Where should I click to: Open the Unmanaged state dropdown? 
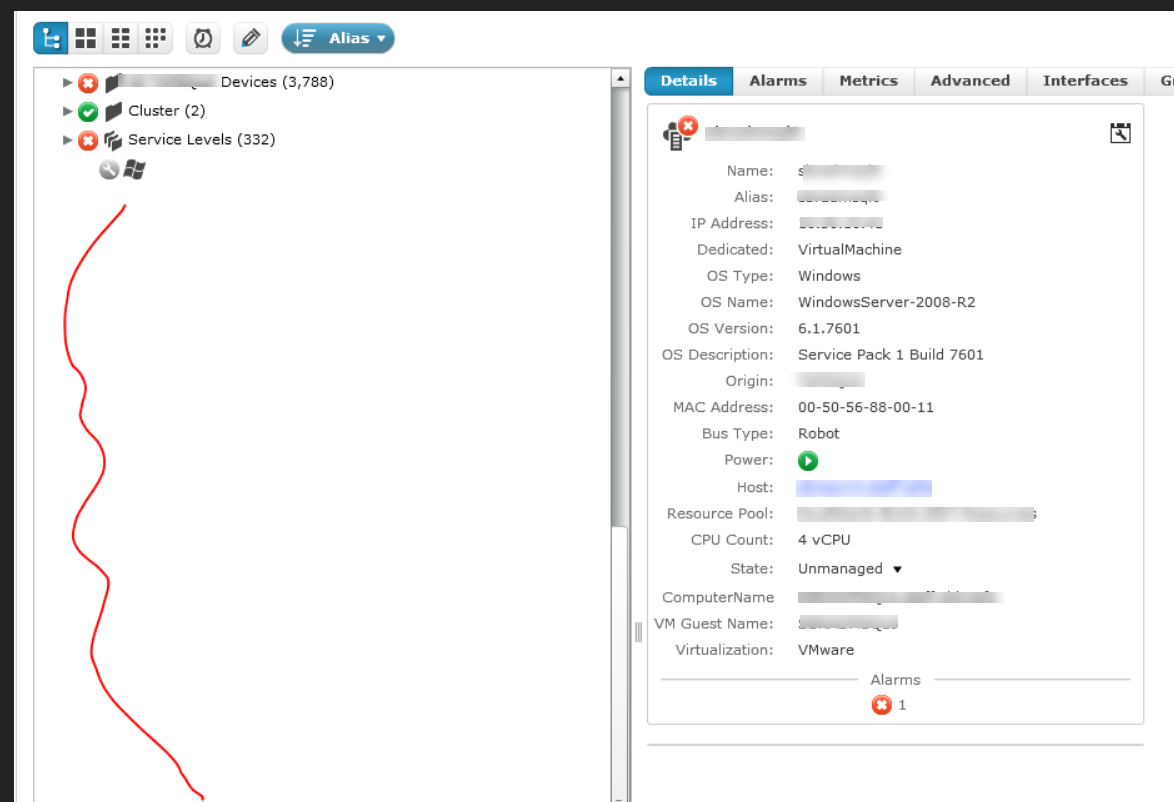(x=850, y=568)
